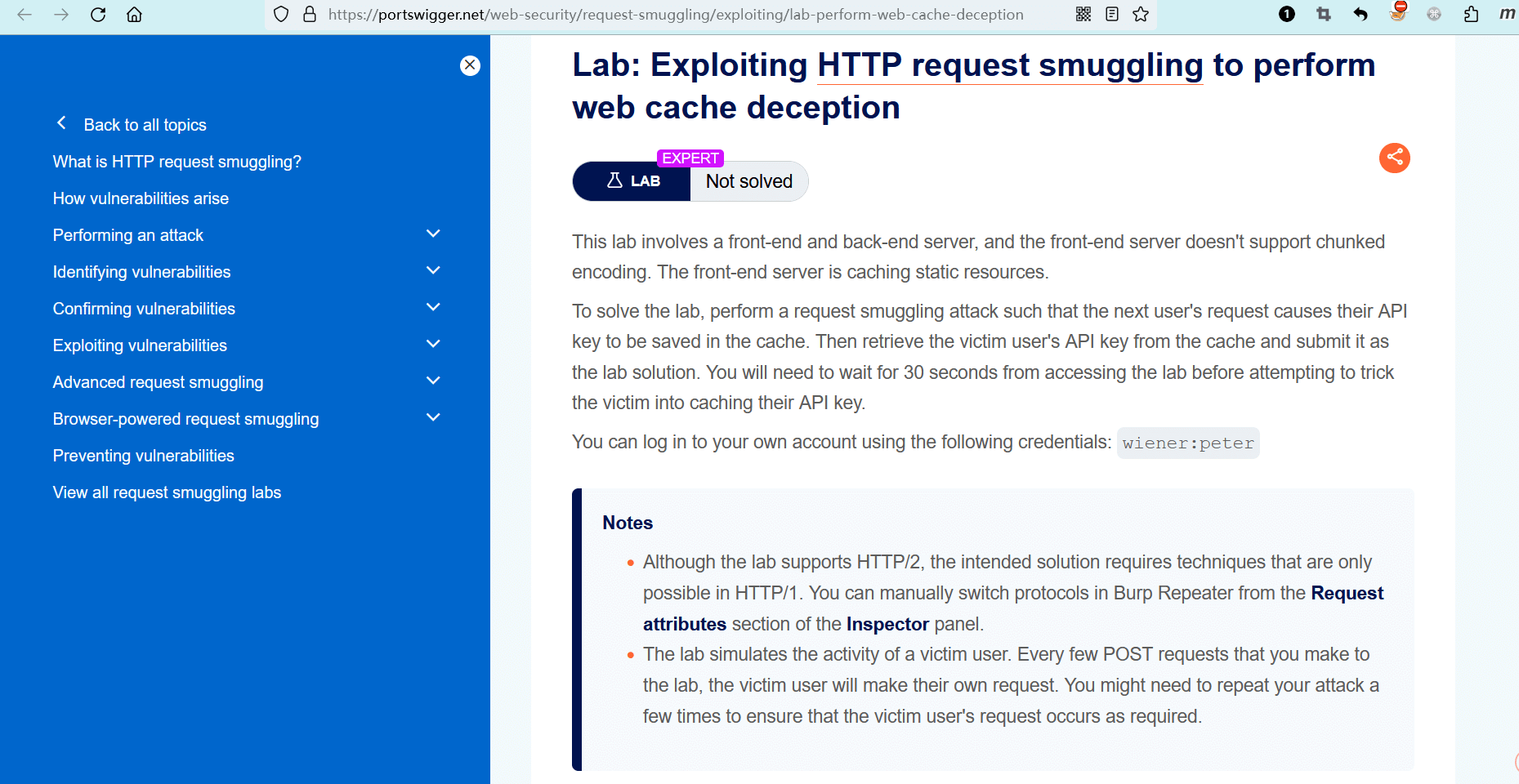
Task: Close the blue topics sidebar
Action: pos(470,65)
